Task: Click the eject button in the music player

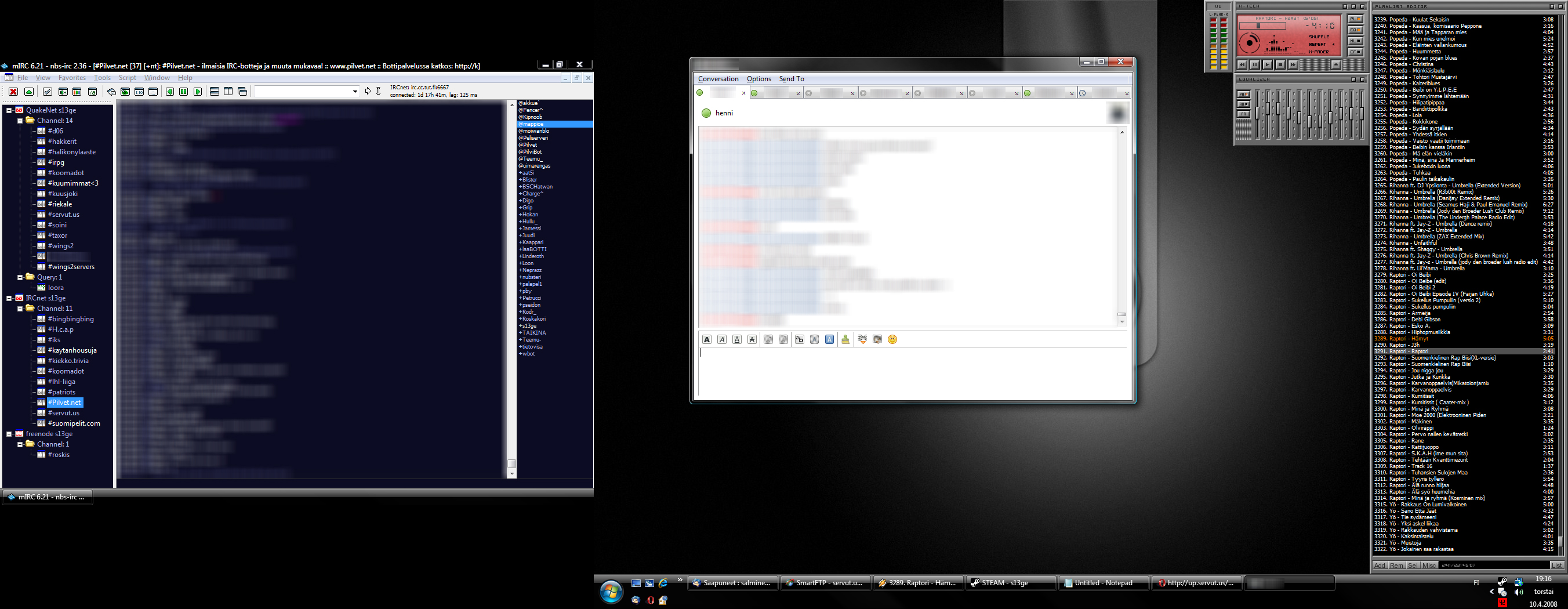Action: [x=1335, y=64]
